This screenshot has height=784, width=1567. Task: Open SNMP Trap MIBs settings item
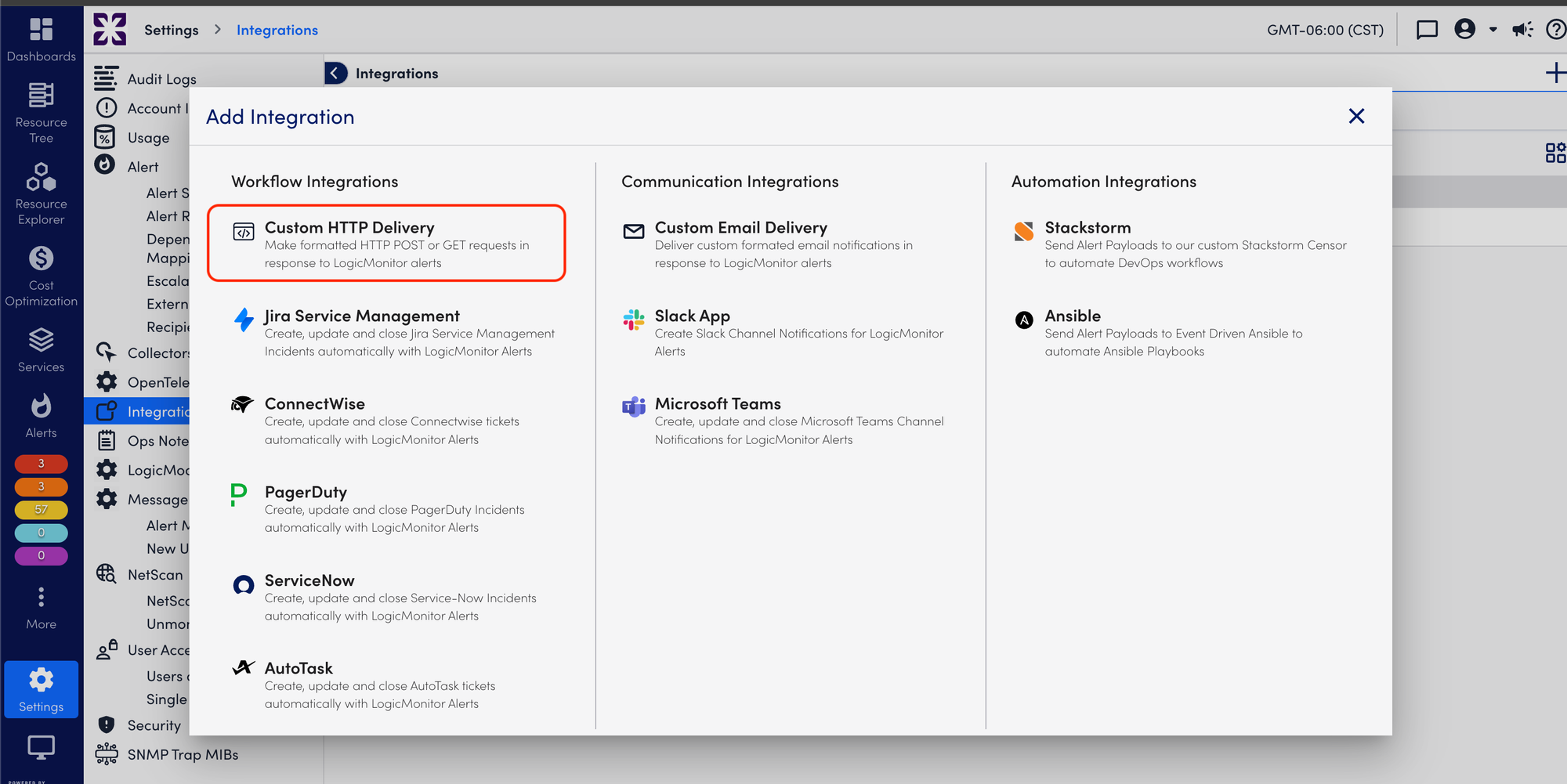pyautogui.click(x=183, y=755)
